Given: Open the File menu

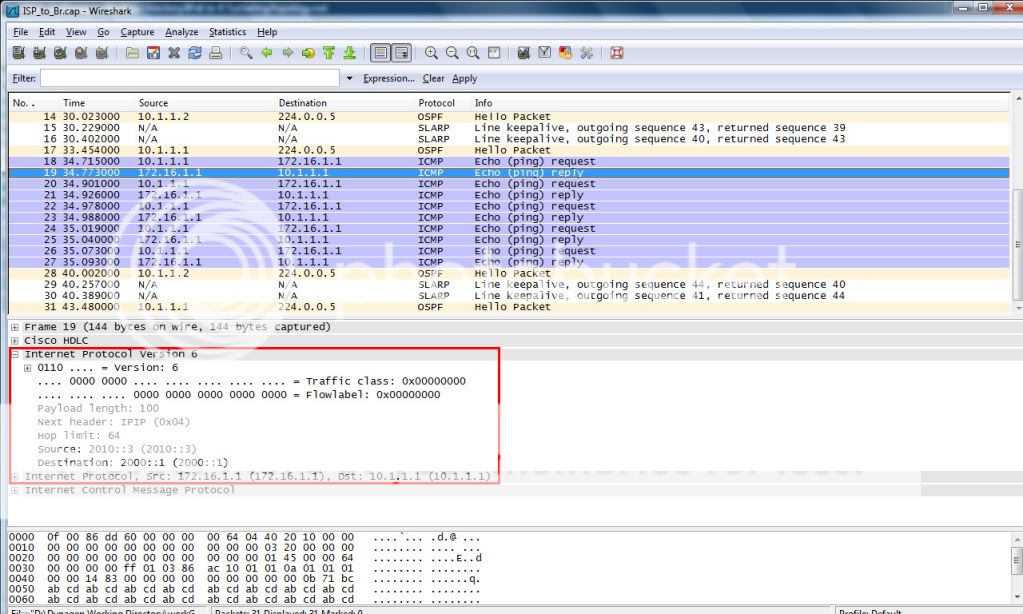Looking at the screenshot, I should 20,32.
